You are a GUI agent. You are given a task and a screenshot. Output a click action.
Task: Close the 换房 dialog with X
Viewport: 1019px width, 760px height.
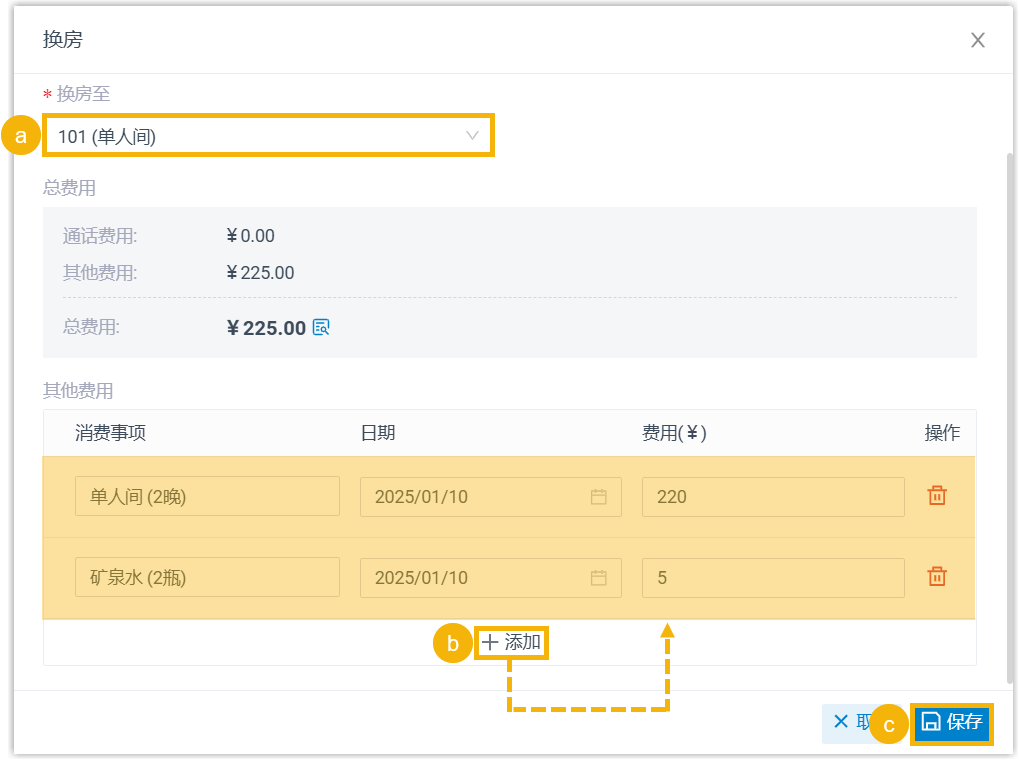(x=978, y=40)
